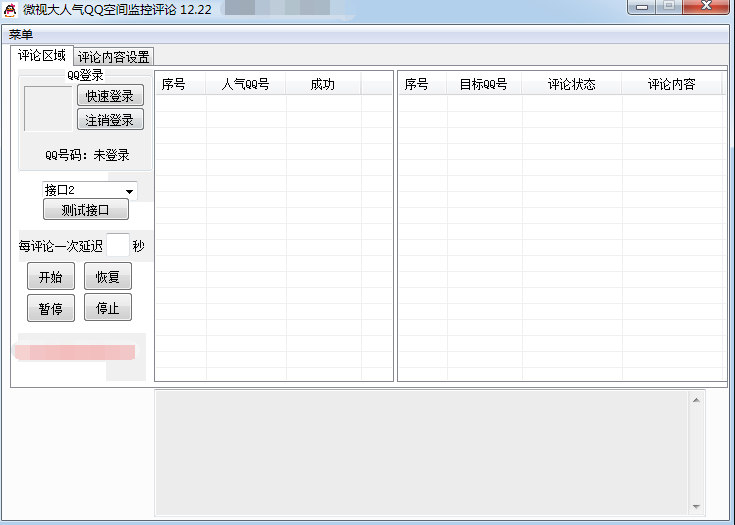735x525 pixels.
Task: Click the left table 序号 column header
Action: 180,84
